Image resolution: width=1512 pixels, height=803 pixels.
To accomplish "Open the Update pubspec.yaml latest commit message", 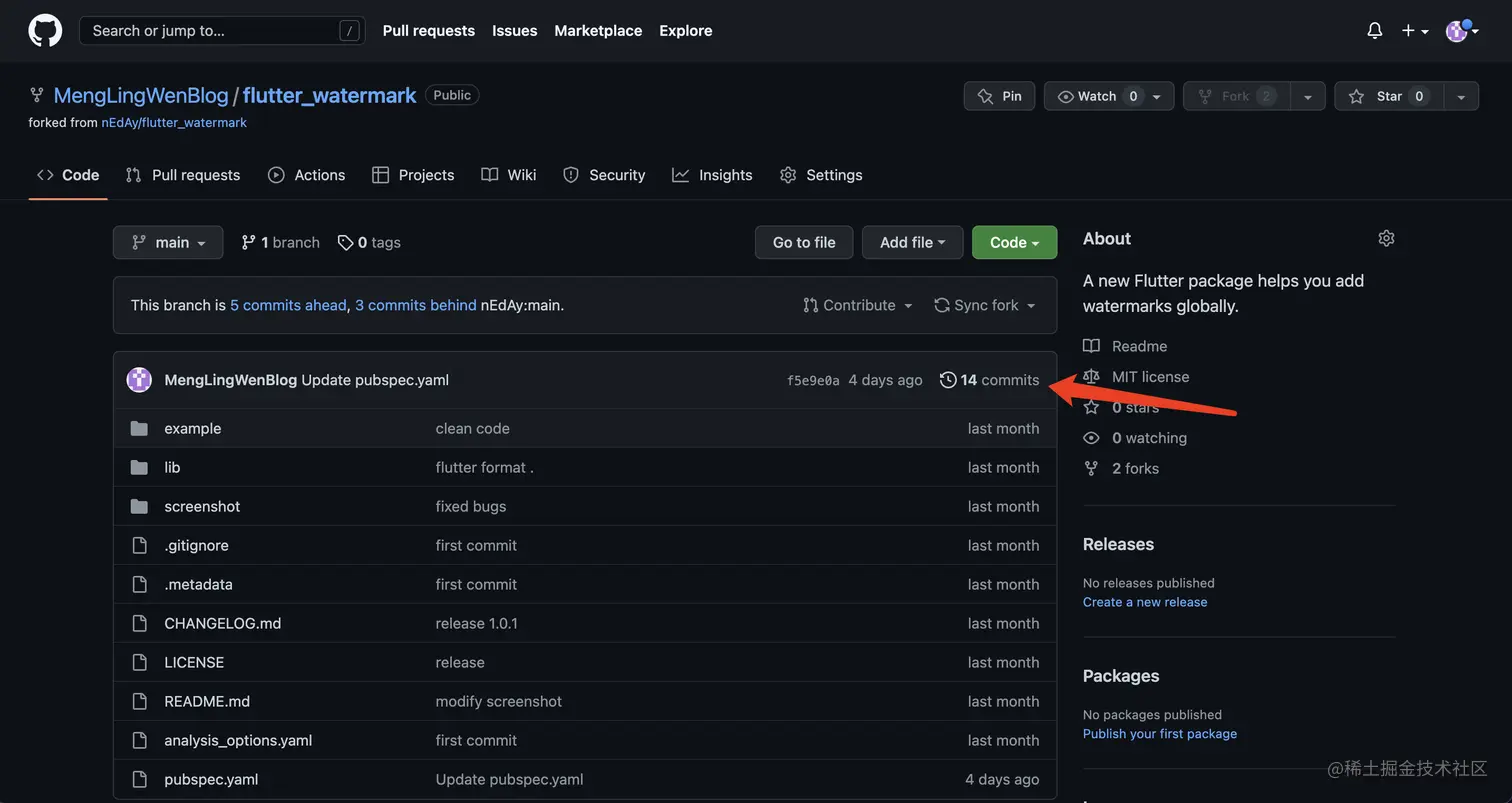I will (x=375, y=380).
